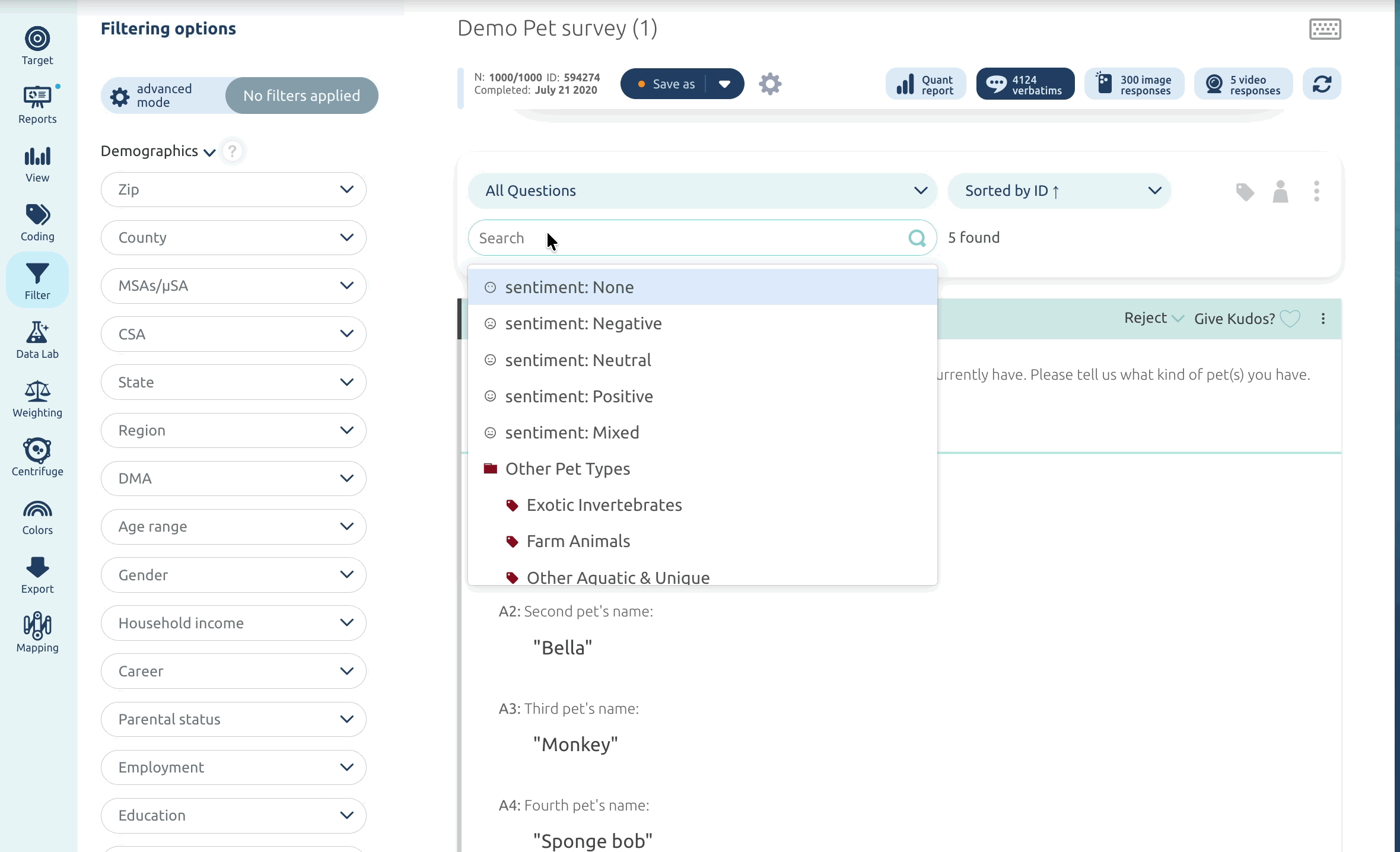Click the keyboard shortcuts icon
This screenshot has height=852, width=1400.
[x=1325, y=29]
